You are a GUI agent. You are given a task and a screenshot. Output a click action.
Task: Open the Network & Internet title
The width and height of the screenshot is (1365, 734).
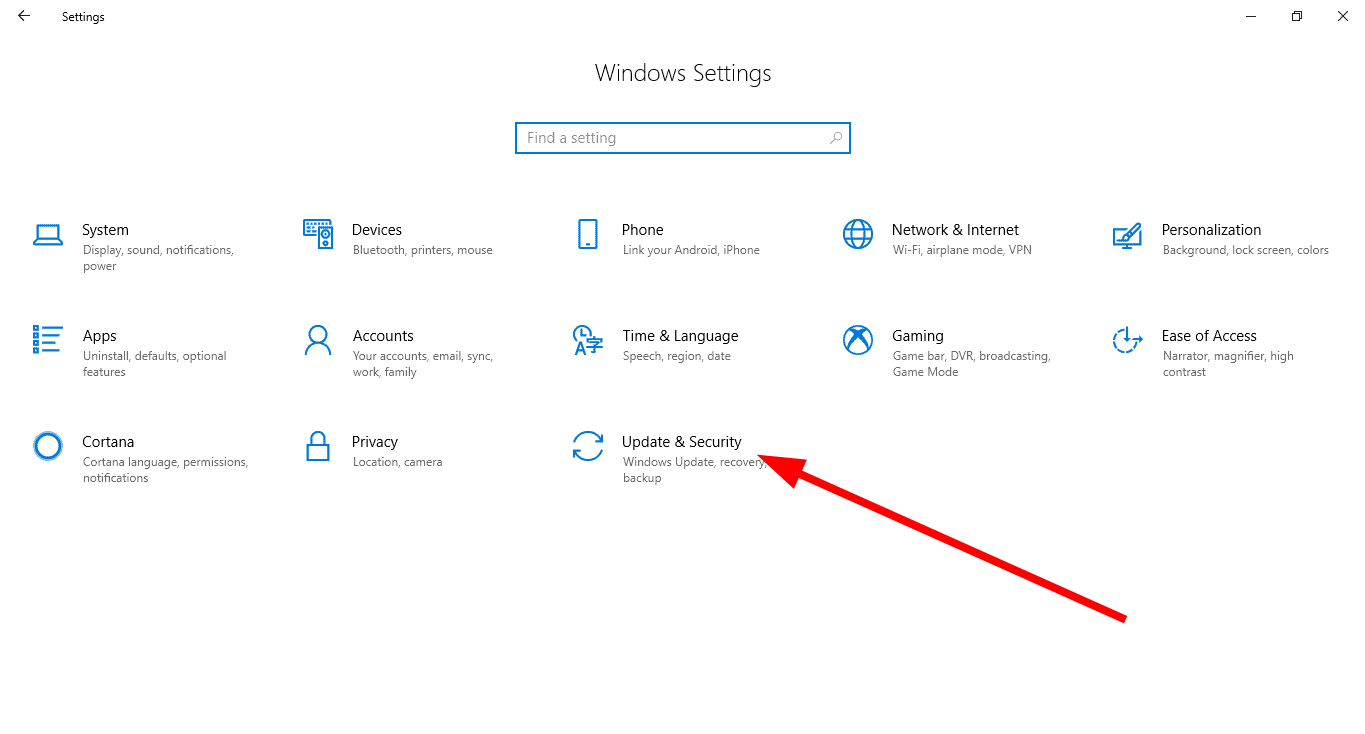[955, 230]
